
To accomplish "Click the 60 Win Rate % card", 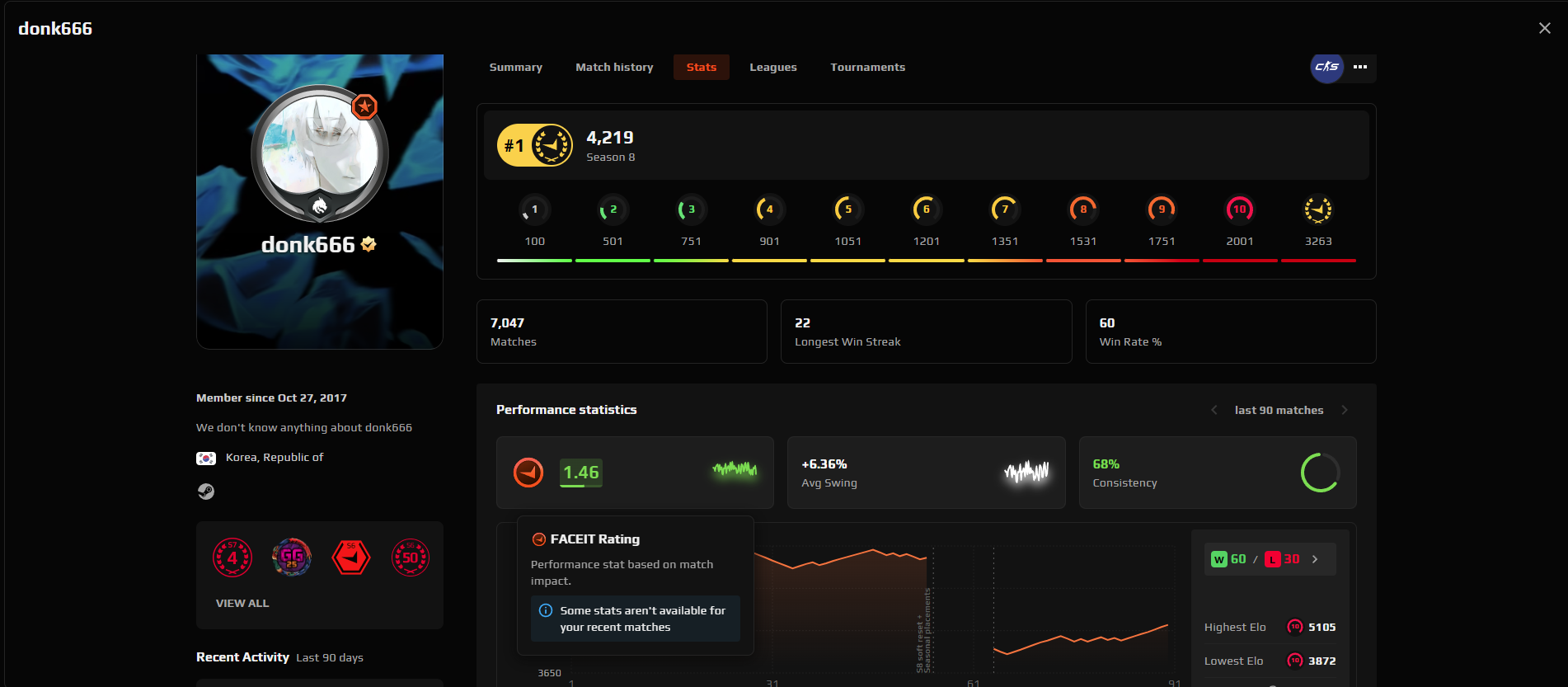I will pyautogui.click(x=1231, y=332).
